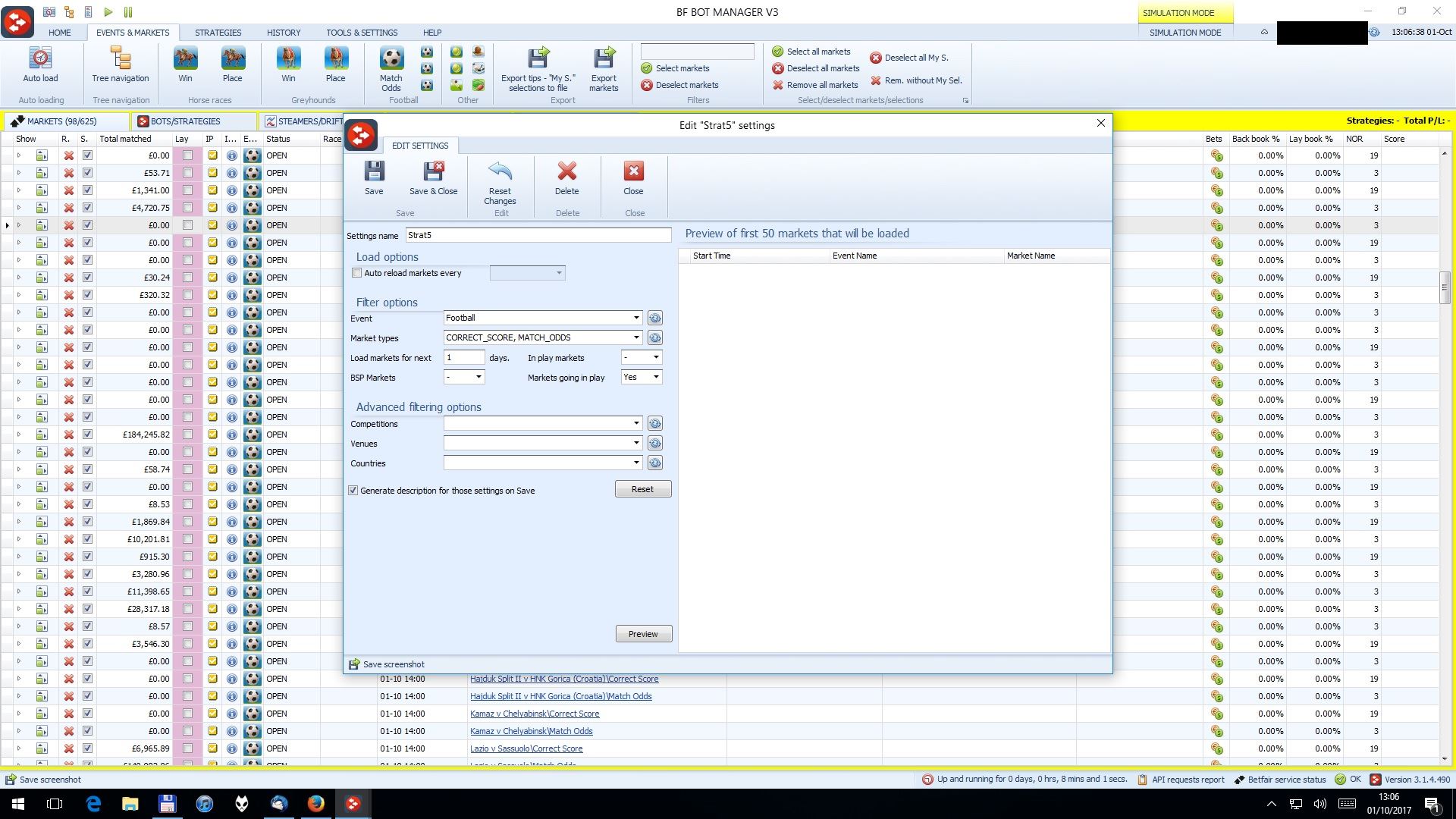Open Tree navigation tool
The image size is (1456, 819).
click(x=121, y=65)
